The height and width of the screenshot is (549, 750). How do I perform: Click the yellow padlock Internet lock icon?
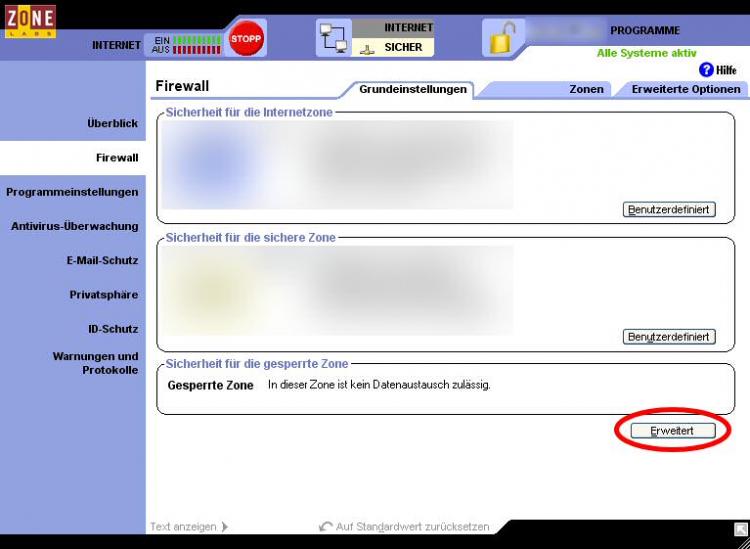[502, 38]
